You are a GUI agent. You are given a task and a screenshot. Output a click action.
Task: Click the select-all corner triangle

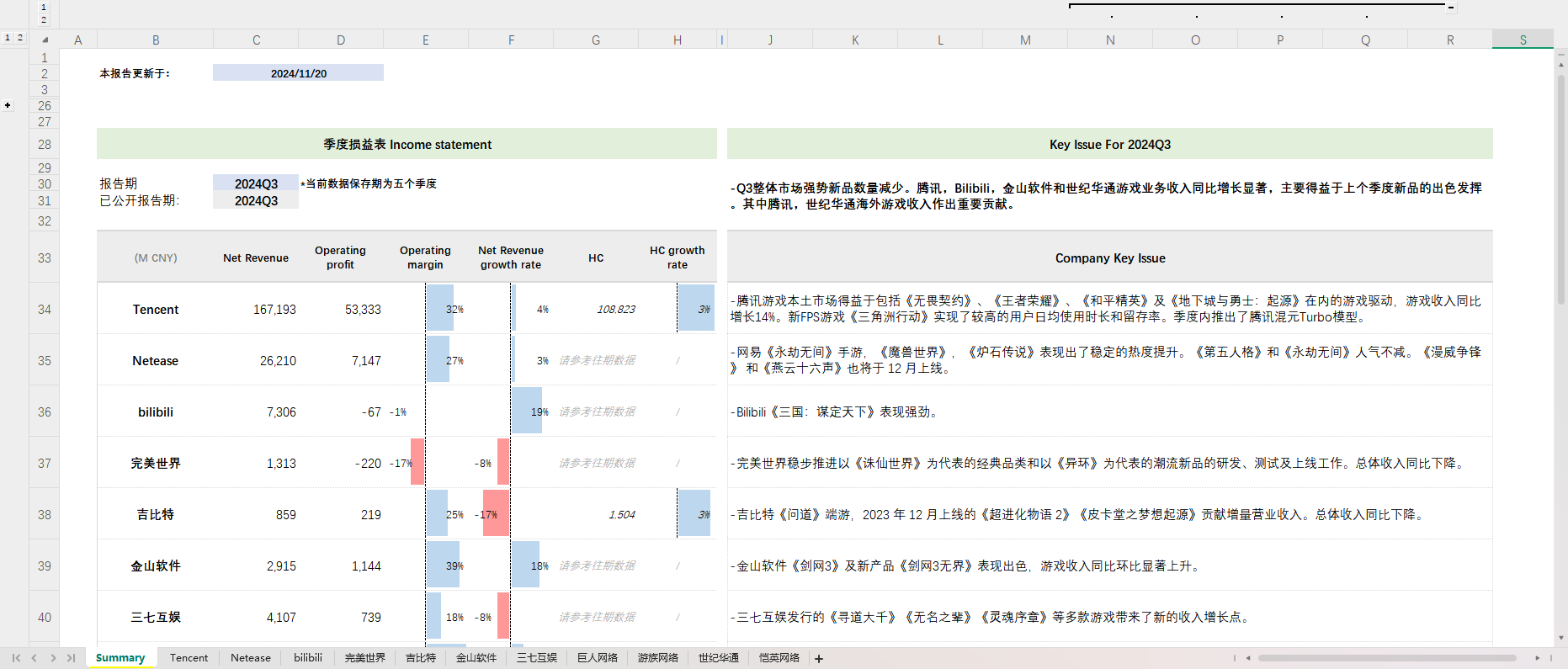(x=45, y=40)
